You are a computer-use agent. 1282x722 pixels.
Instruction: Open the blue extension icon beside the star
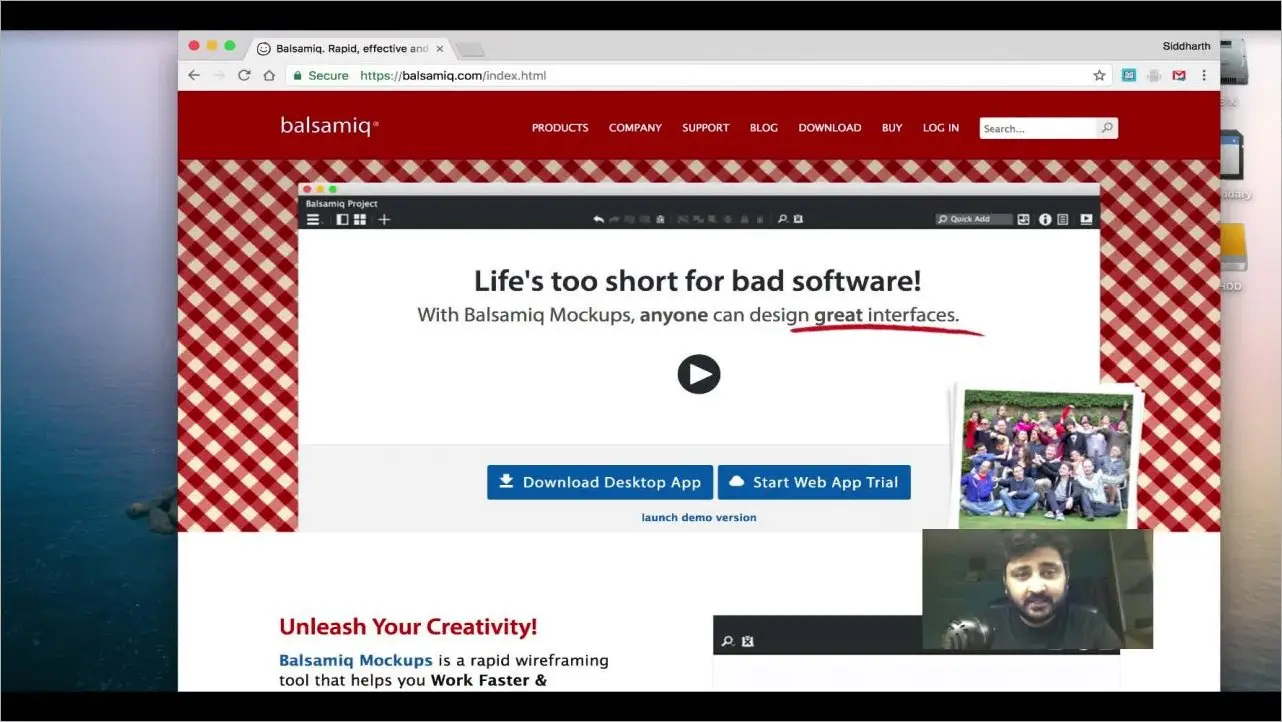click(x=1129, y=75)
